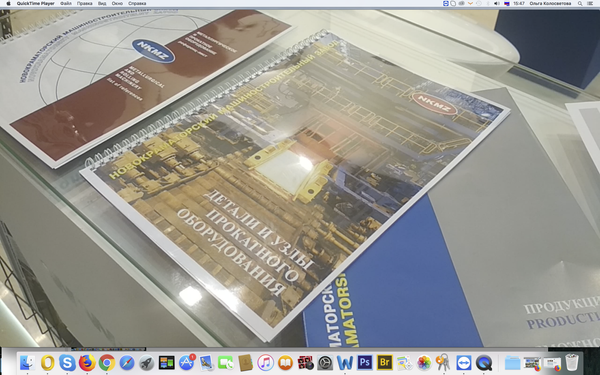This screenshot has width=600, height=375.
Task: Open iBooks from the Dock
Action: [x=285, y=362]
